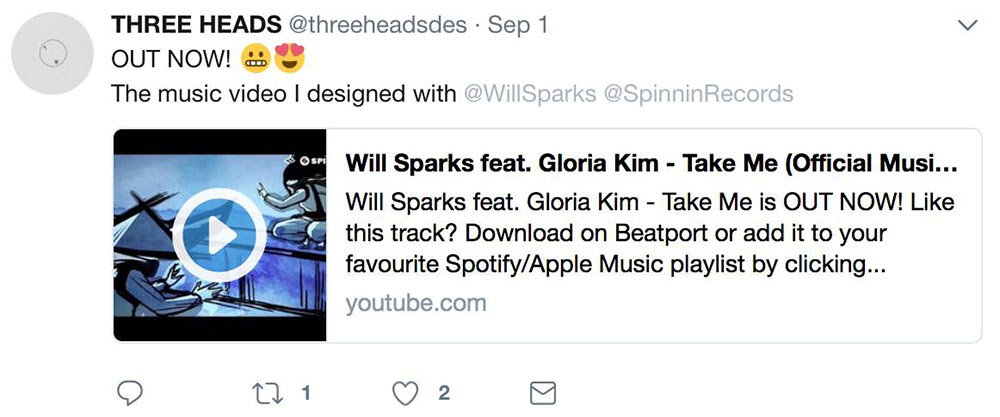Retweet the Take Me video post
1000x417 pixels.
(x=266, y=392)
